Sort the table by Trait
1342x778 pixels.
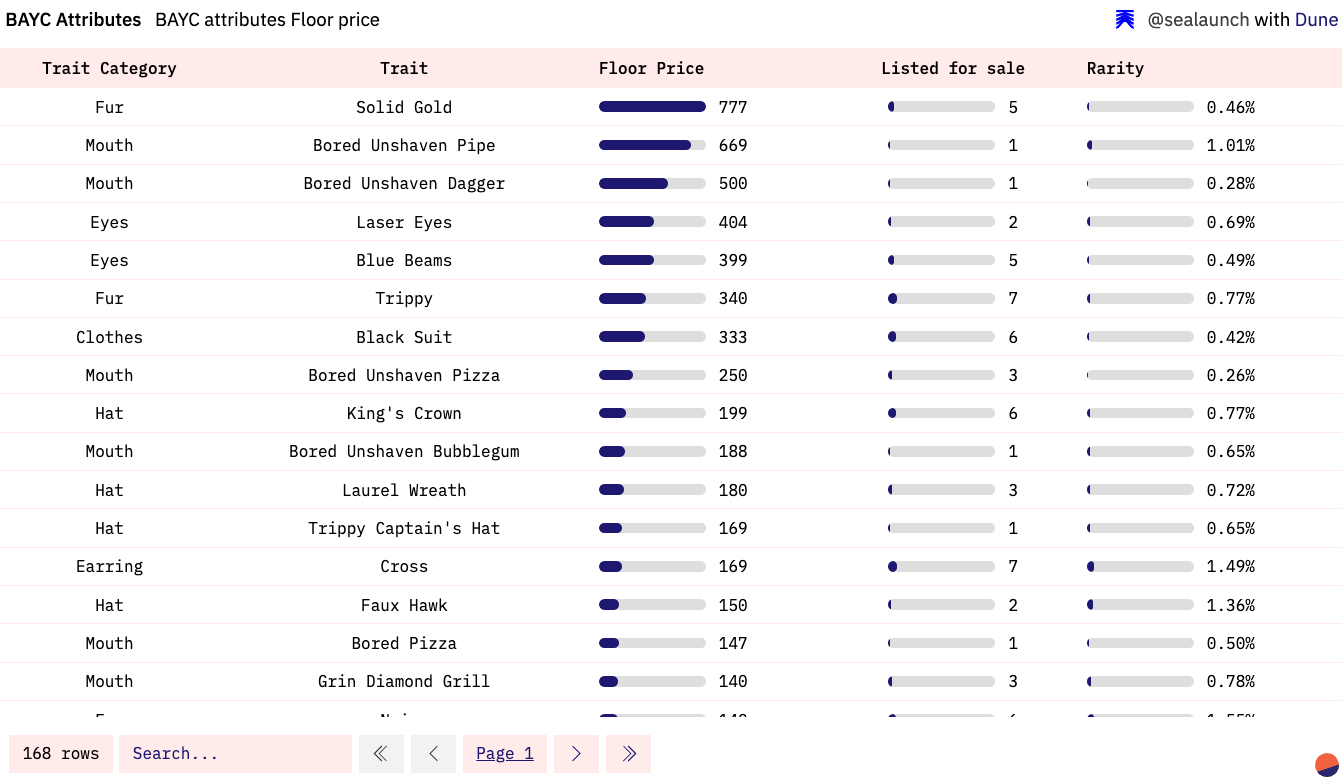(x=404, y=68)
